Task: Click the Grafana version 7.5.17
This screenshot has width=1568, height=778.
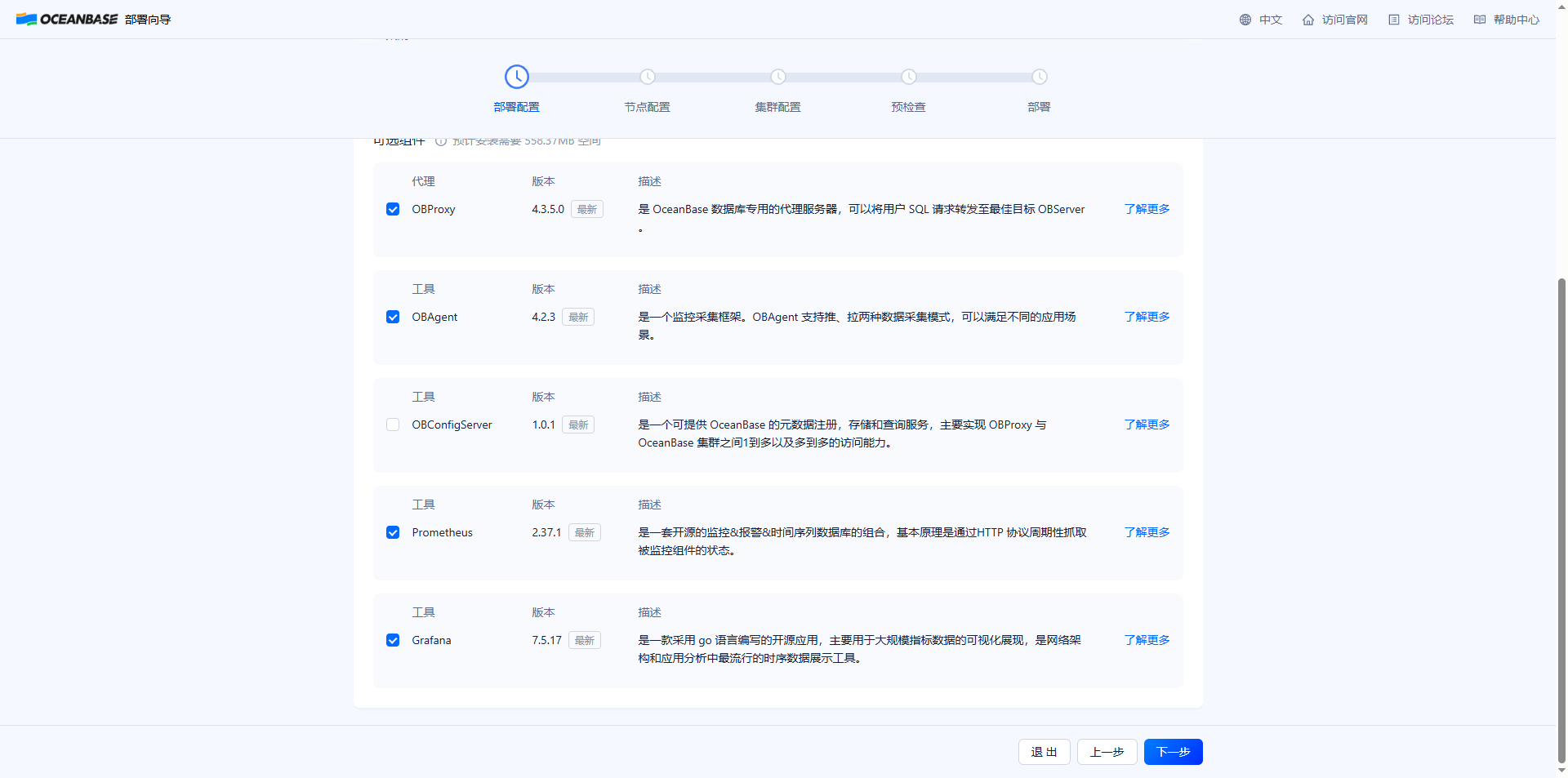Action: point(546,640)
